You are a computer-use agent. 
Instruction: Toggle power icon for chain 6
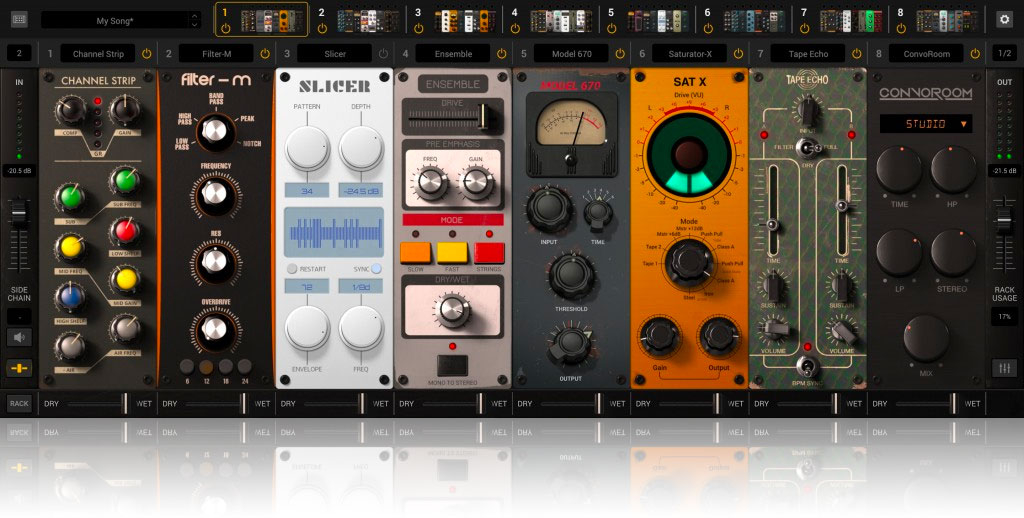coord(708,28)
